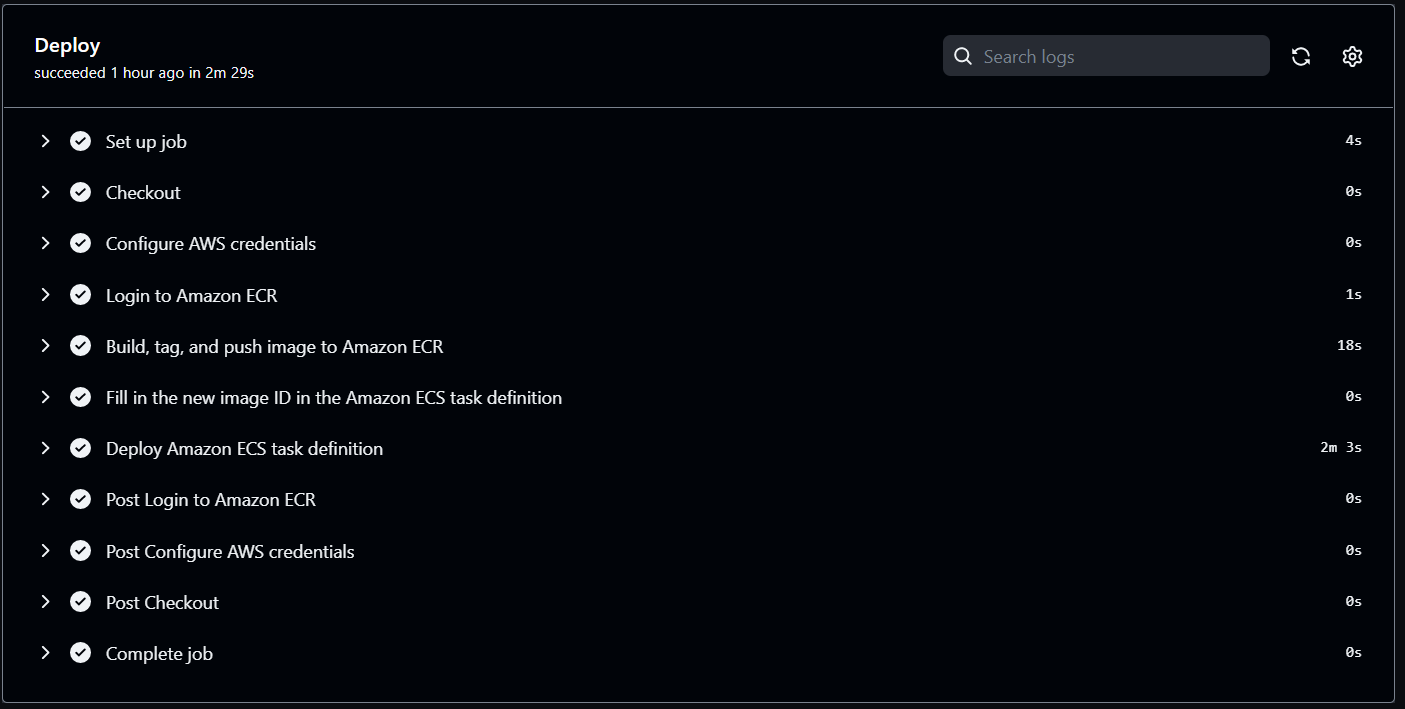Screen dimensions: 1405x709
Task: Click success checkmark icon for Checkout step
Action: pos(81,192)
